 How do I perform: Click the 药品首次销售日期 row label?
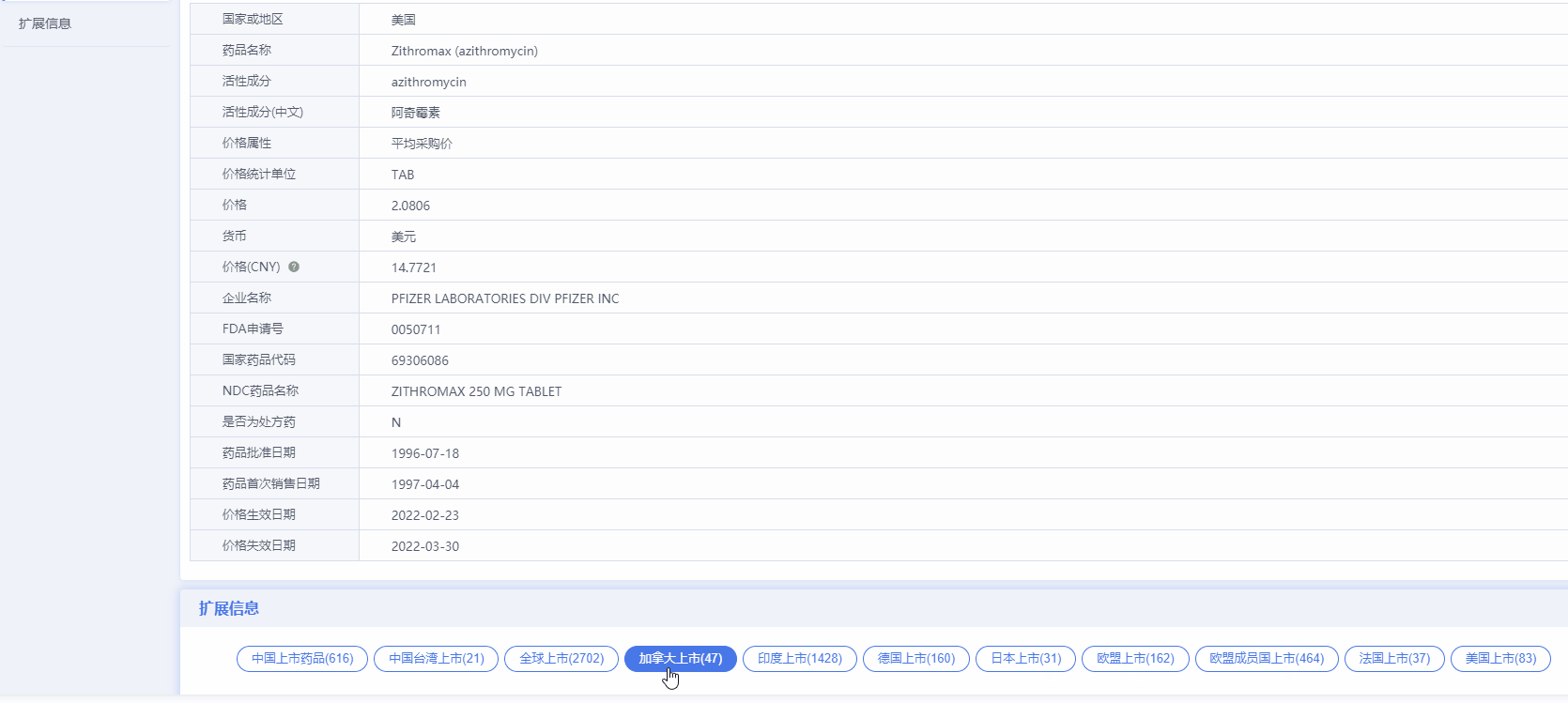point(271,483)
